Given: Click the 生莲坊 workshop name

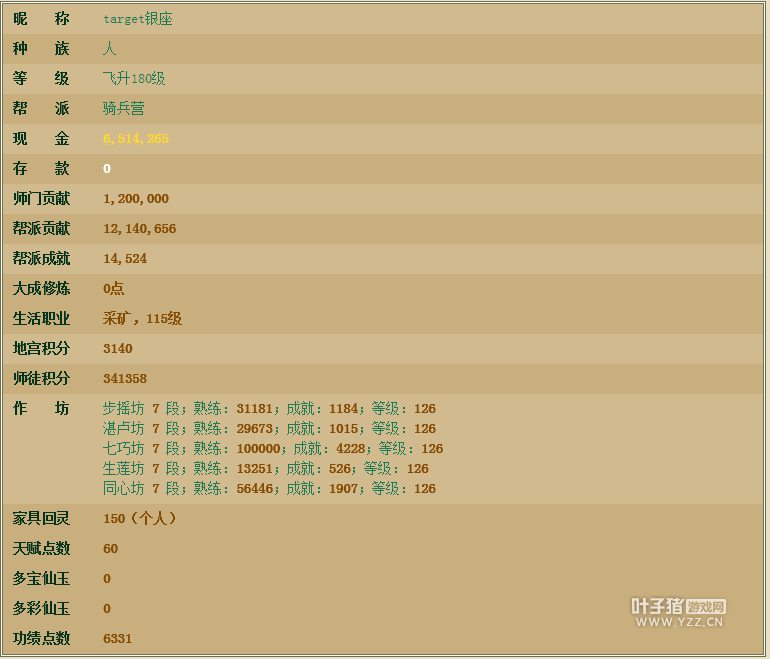Looking at the screenshot, I should pos(124,469).
